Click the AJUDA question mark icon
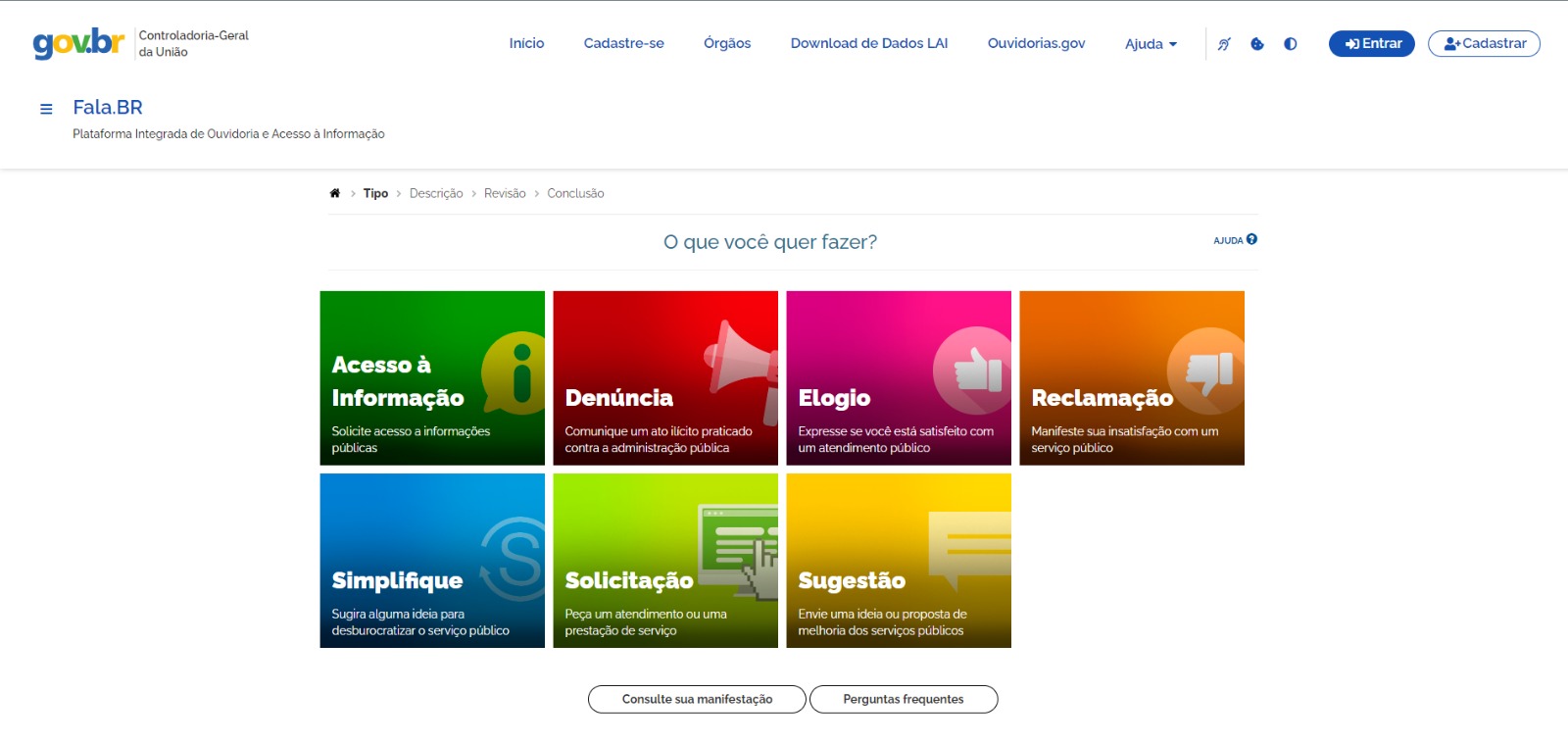 tap(1251, 239)
